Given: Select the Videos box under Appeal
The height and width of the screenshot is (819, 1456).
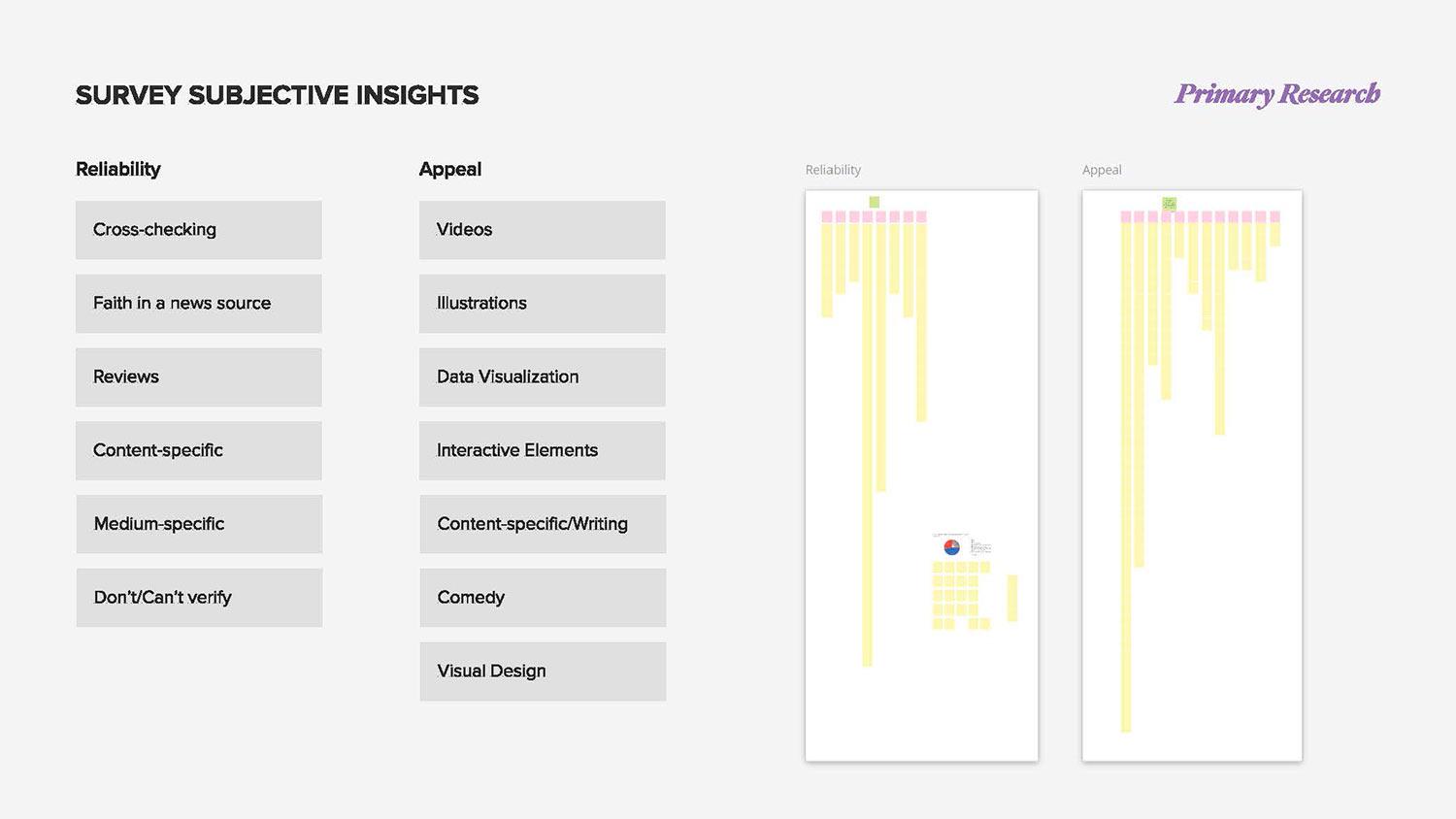Looking at the screenshot, I should [x=542, y=230].
